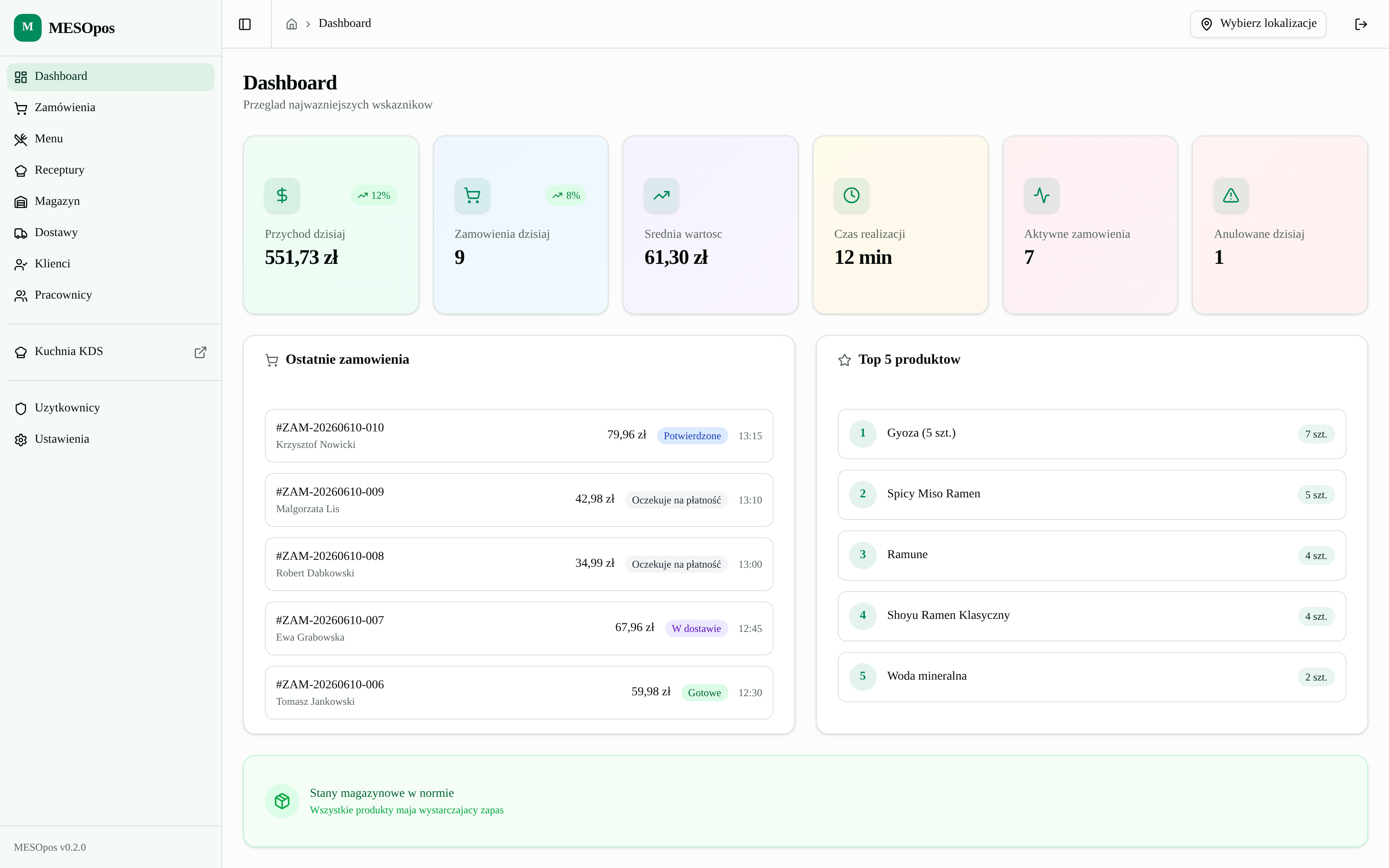This screenshot has height=868, width=1389.
Task: Click the Potwierdzone status badge
Action: tap(692, 436)
